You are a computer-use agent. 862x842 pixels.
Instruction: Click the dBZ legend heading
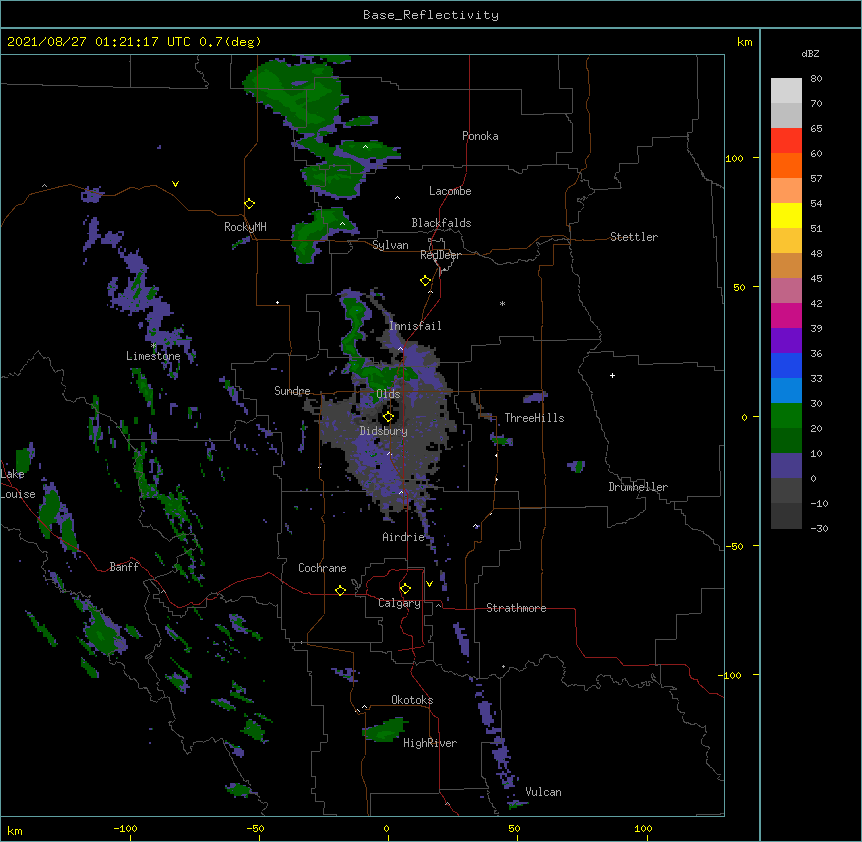pos(810,53)
